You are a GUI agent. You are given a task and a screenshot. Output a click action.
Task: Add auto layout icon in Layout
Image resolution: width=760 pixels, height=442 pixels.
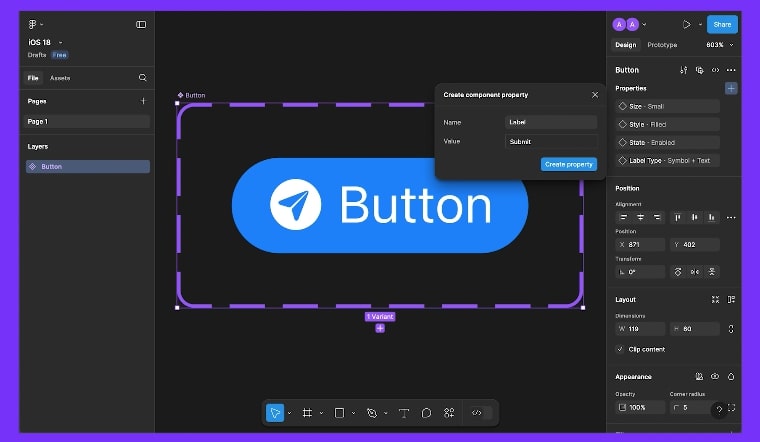click(731, 300)
